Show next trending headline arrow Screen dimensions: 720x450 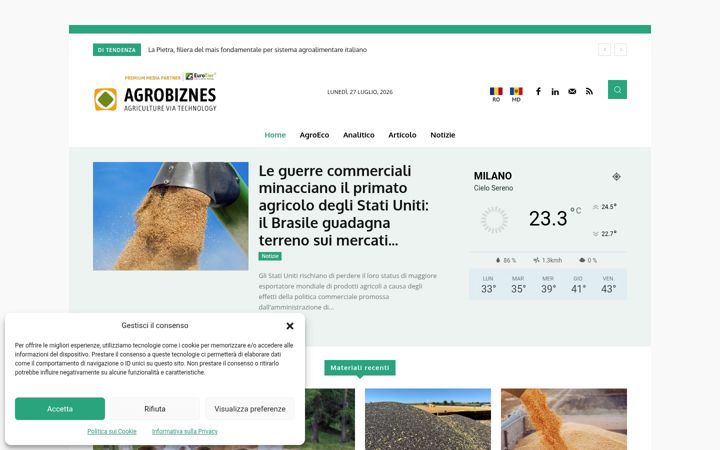[620, 50]
